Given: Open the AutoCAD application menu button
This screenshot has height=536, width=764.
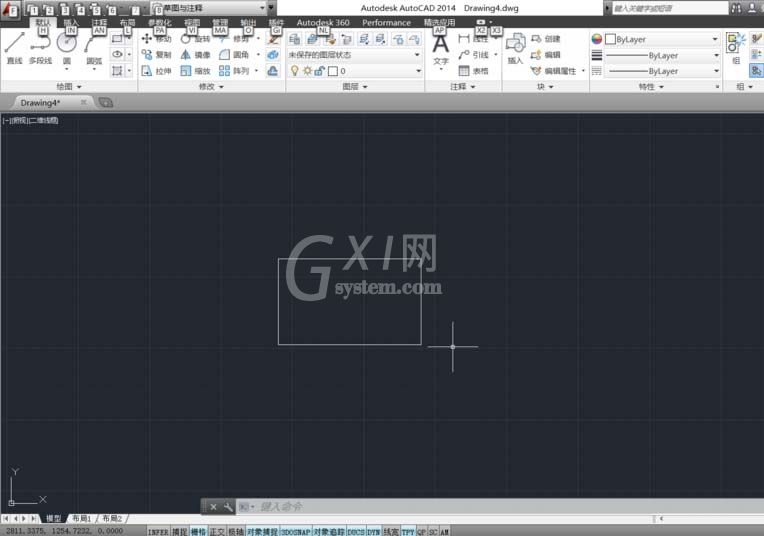Looking at the screenshot, I should pos(10,9).
